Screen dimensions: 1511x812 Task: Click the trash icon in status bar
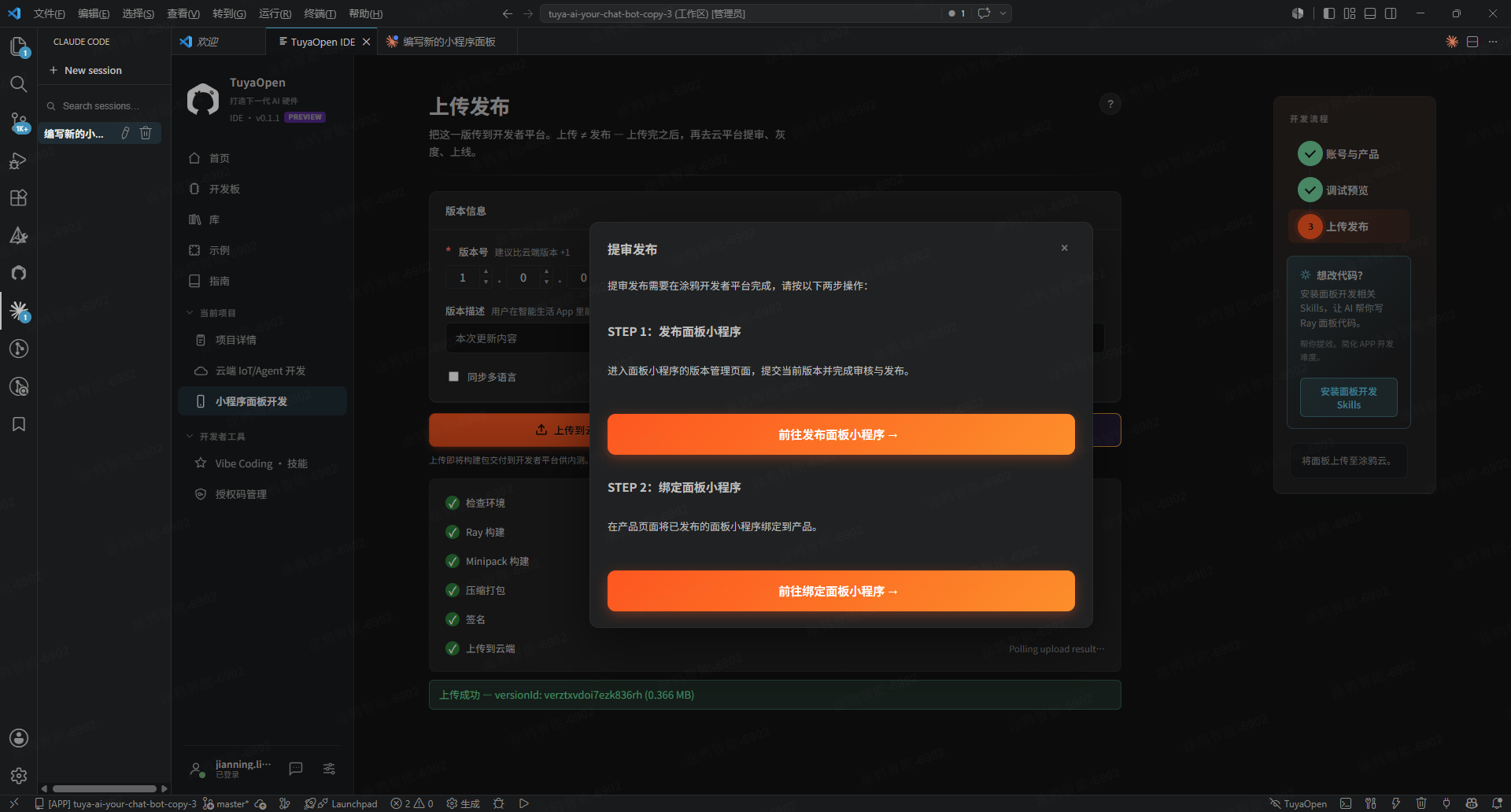coord(1421,803)
